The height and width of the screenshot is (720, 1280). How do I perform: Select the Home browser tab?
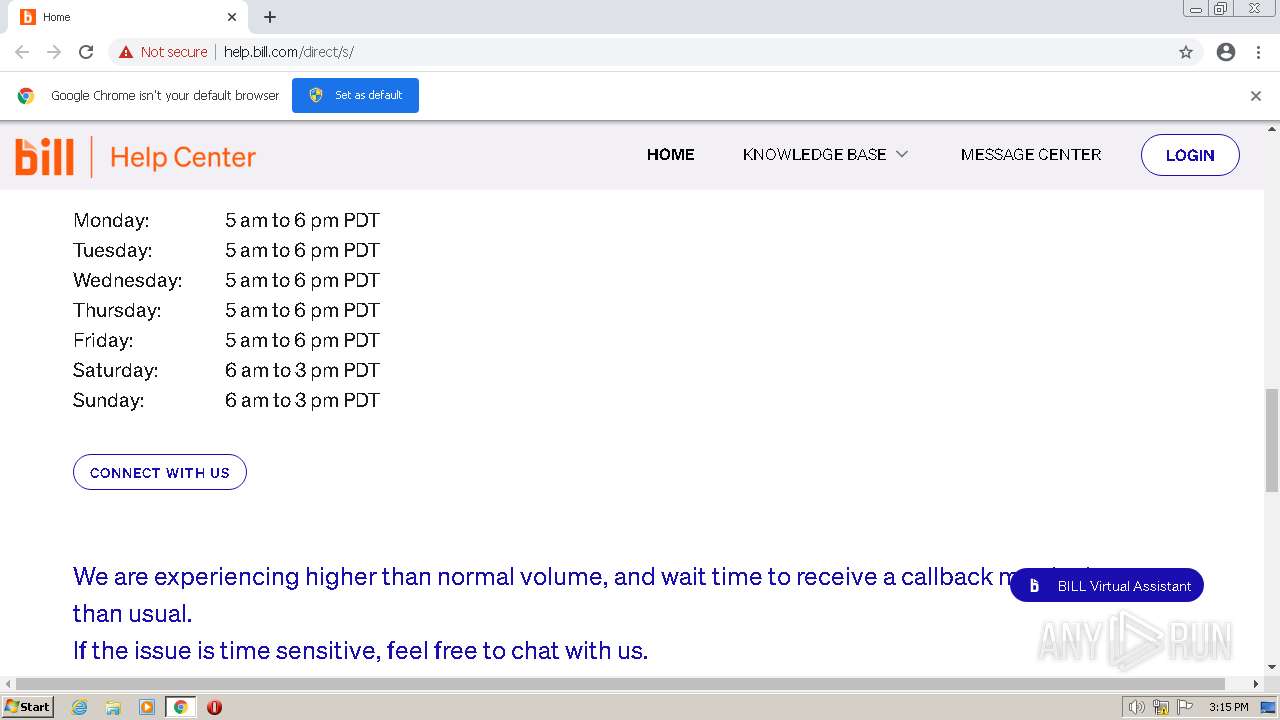[128, 17]
